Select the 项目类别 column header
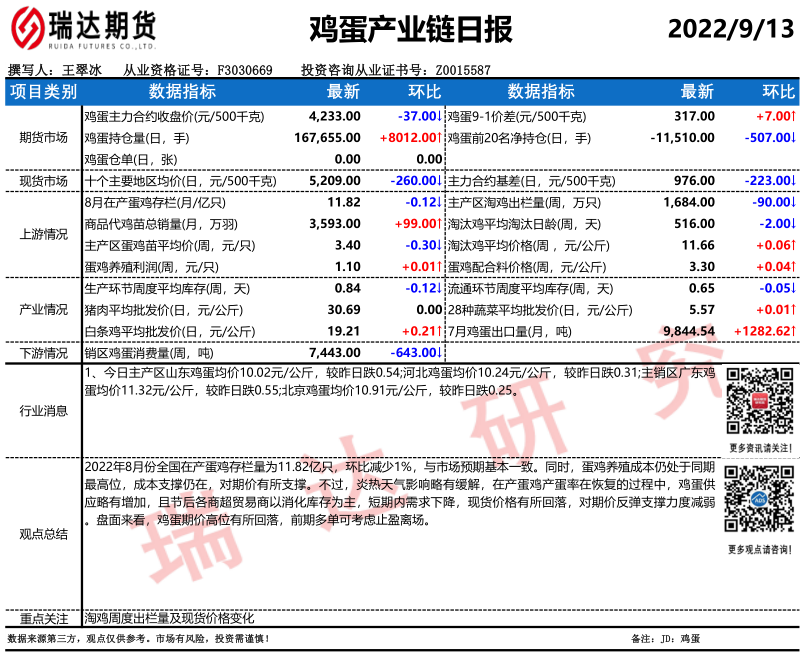Screen dimensions: 804x656 tap(41, 93)
